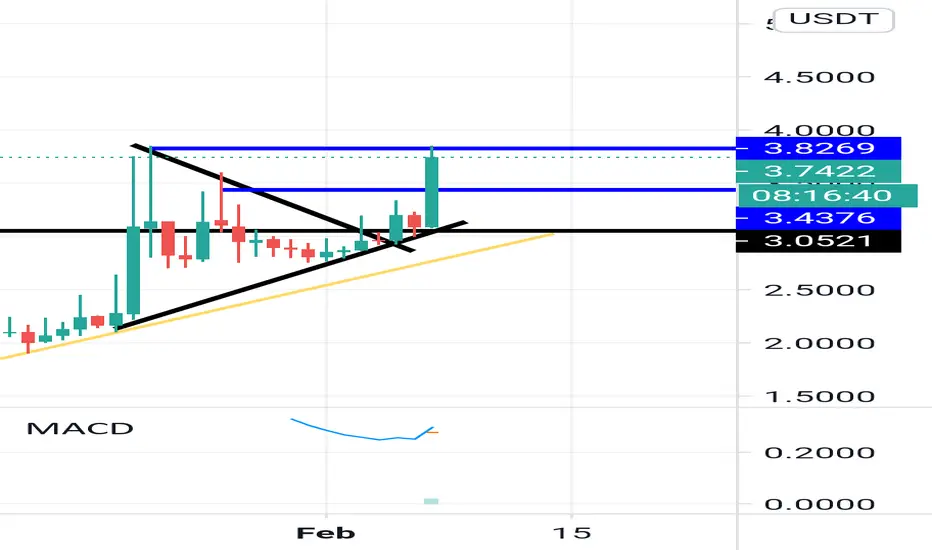Viewport: 932px width, 550px height.
Task: Select the 3.0521 black price label
Action: point(818,241)
